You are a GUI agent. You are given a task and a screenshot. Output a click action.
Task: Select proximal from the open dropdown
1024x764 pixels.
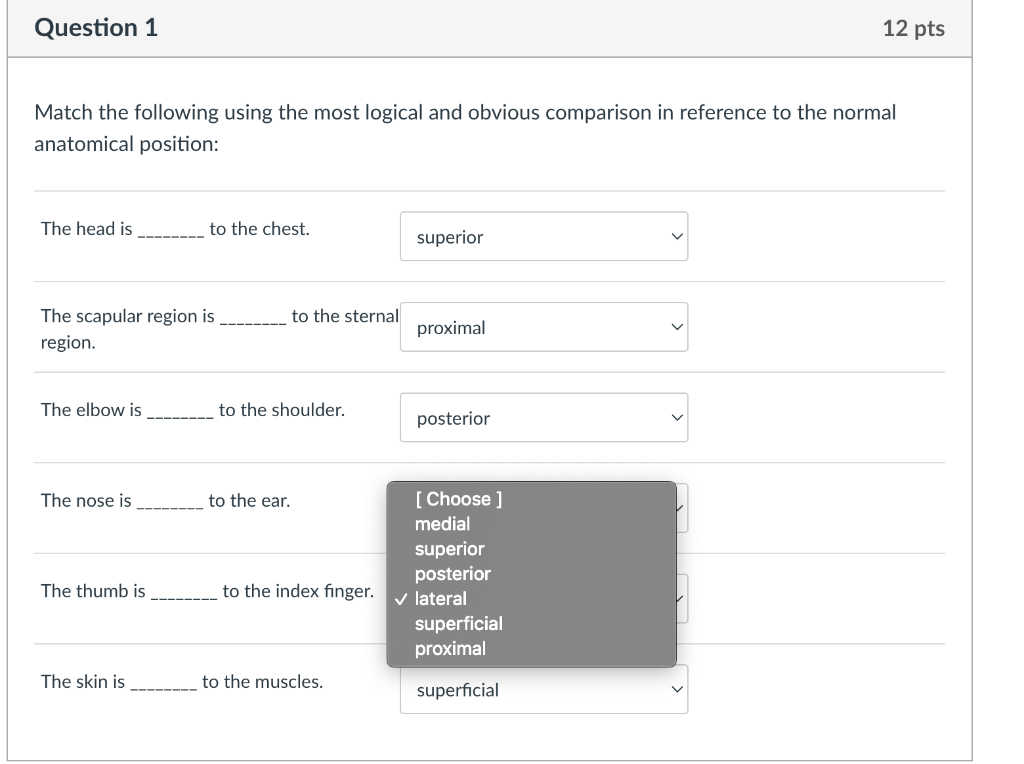[x=449, y=648]
